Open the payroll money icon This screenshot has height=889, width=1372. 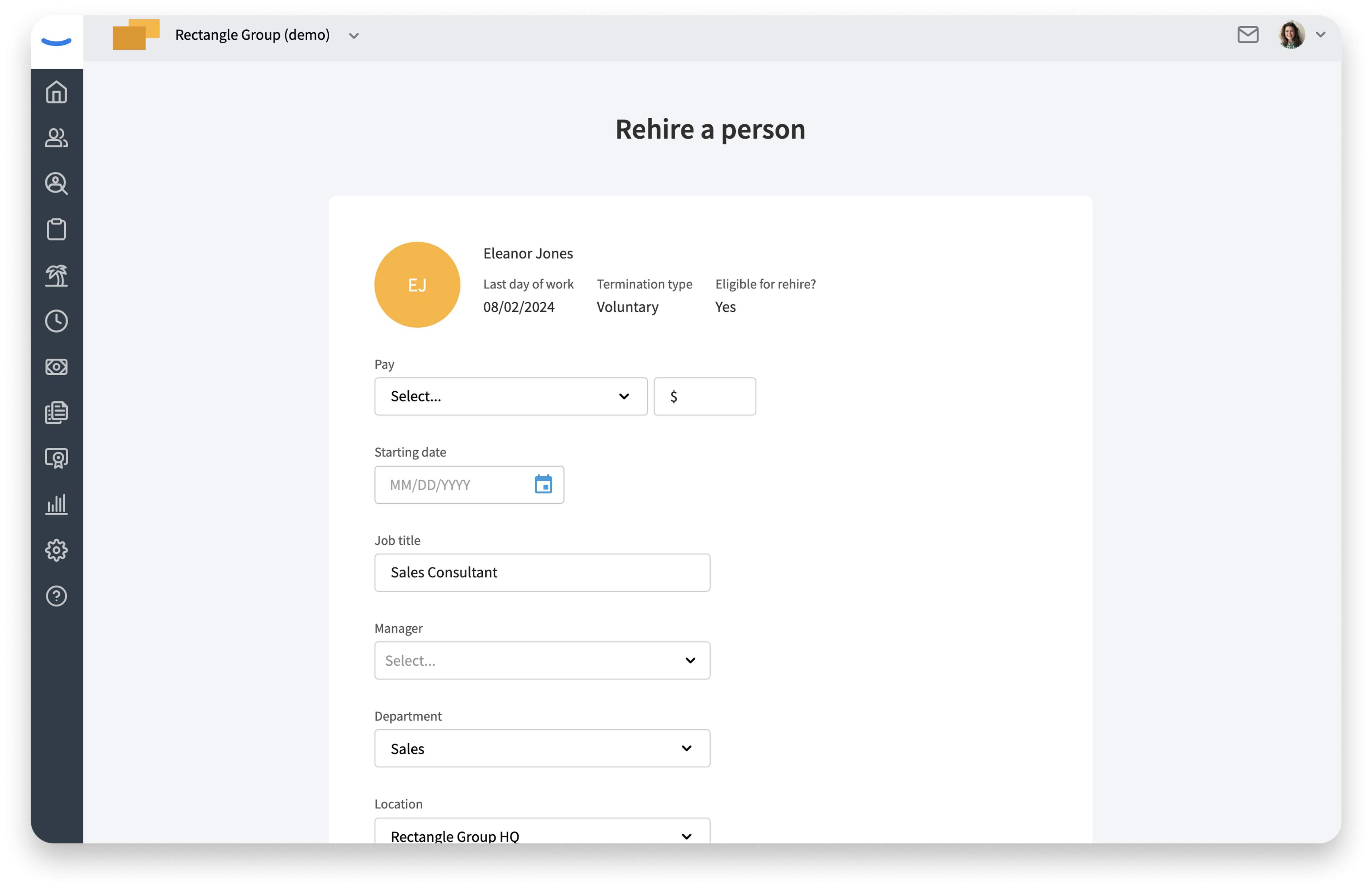coord(56,367)
